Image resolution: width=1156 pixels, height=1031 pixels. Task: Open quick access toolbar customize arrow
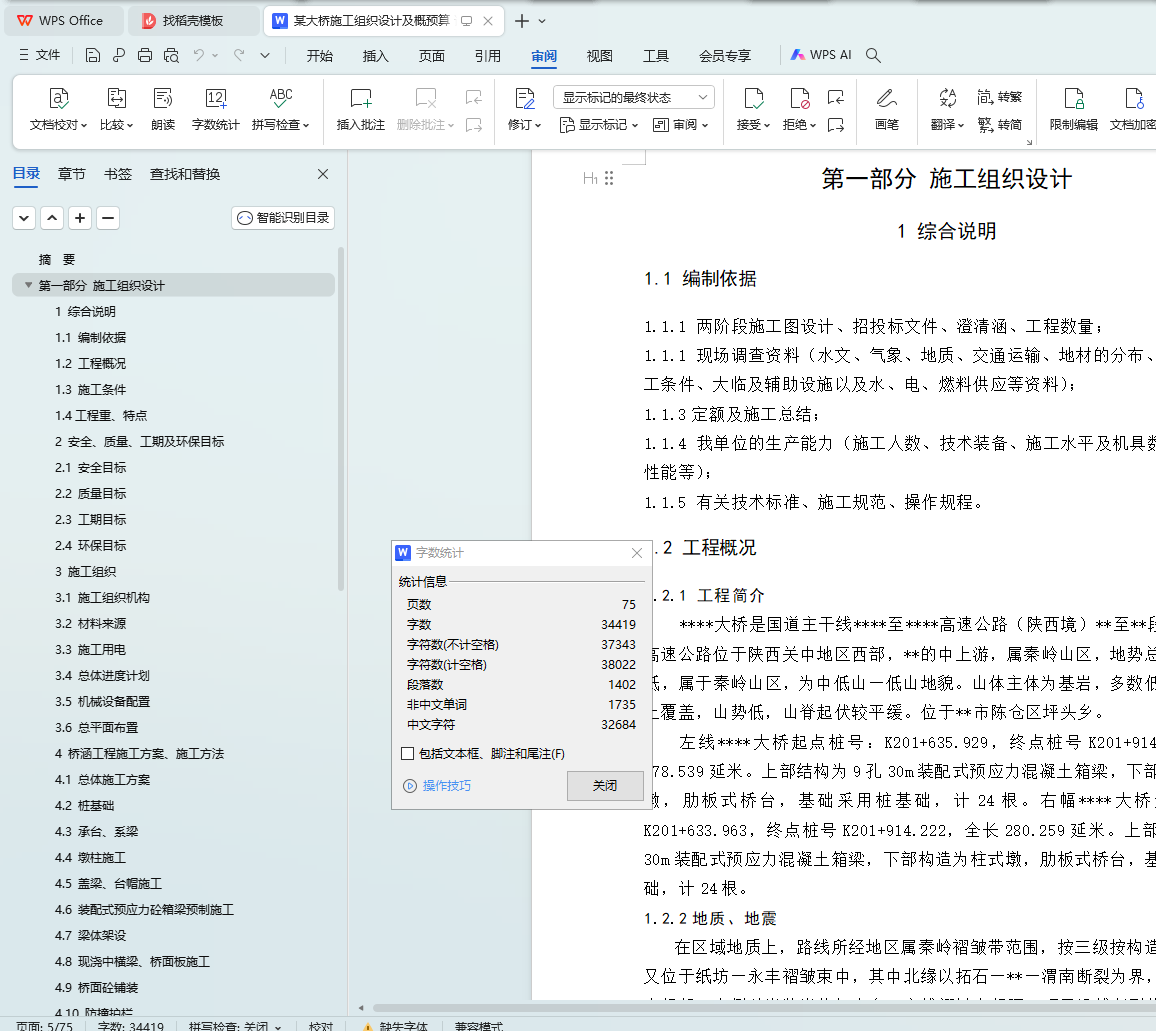[265, 55]
